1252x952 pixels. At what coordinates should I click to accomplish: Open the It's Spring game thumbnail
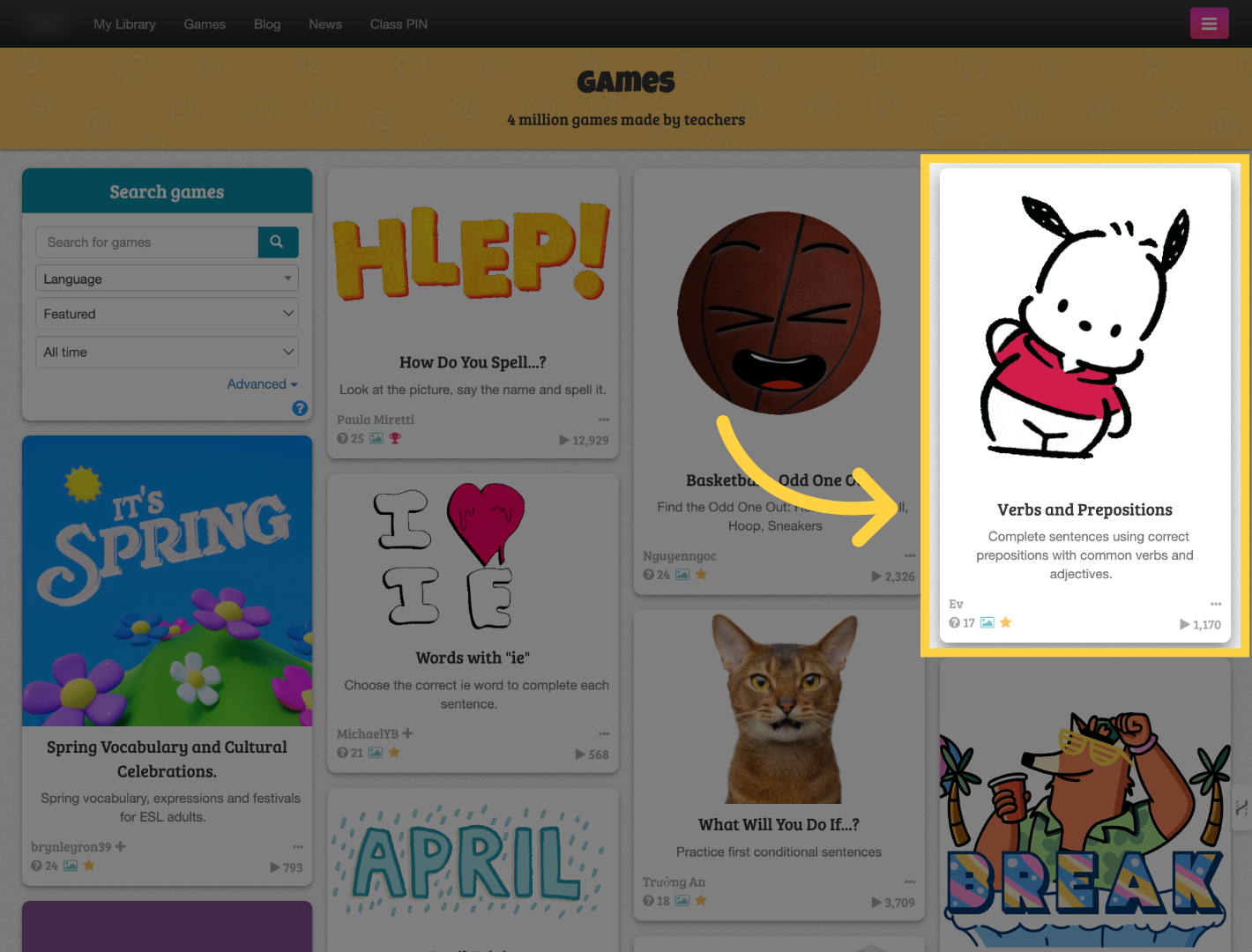167,581
